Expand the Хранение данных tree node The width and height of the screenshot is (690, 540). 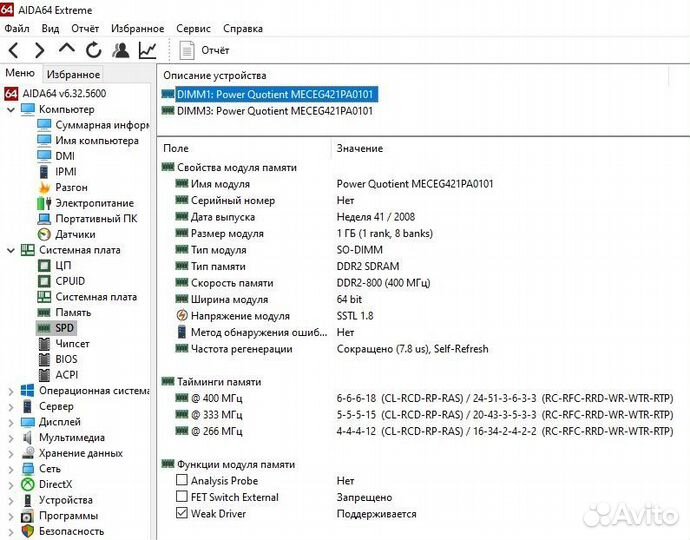click(x=11, y=453)
